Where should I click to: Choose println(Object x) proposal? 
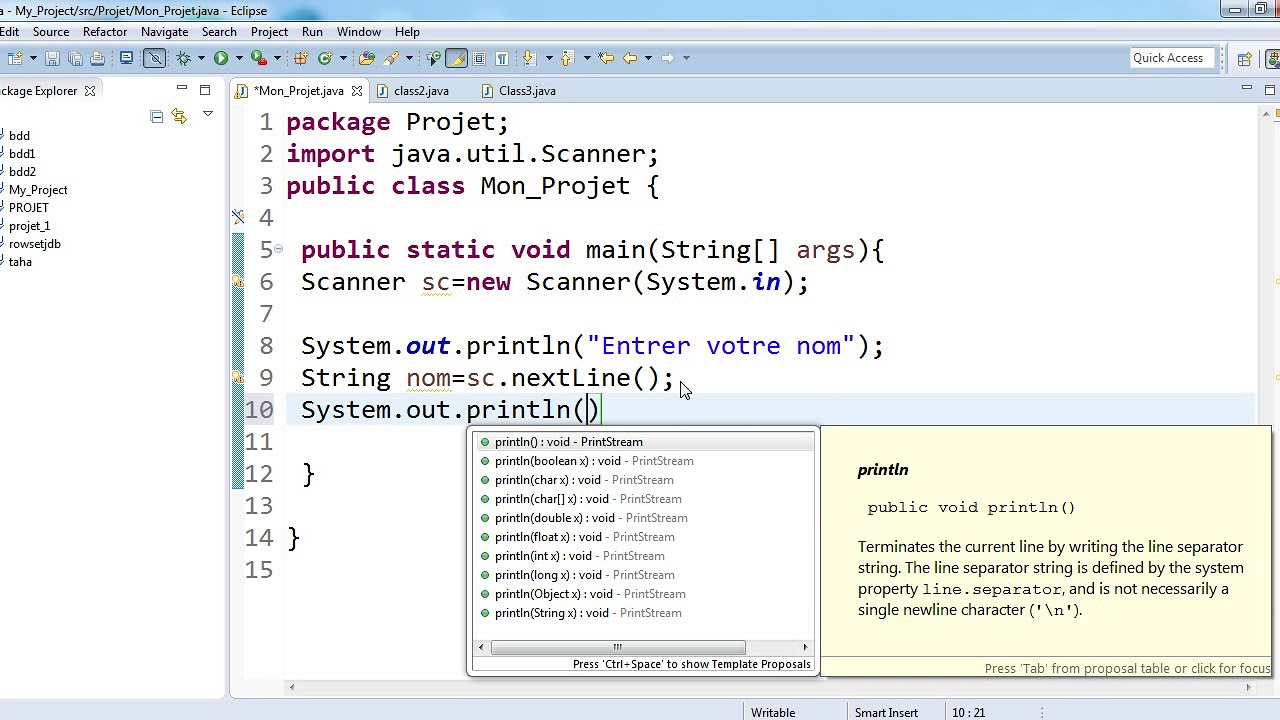644,594
